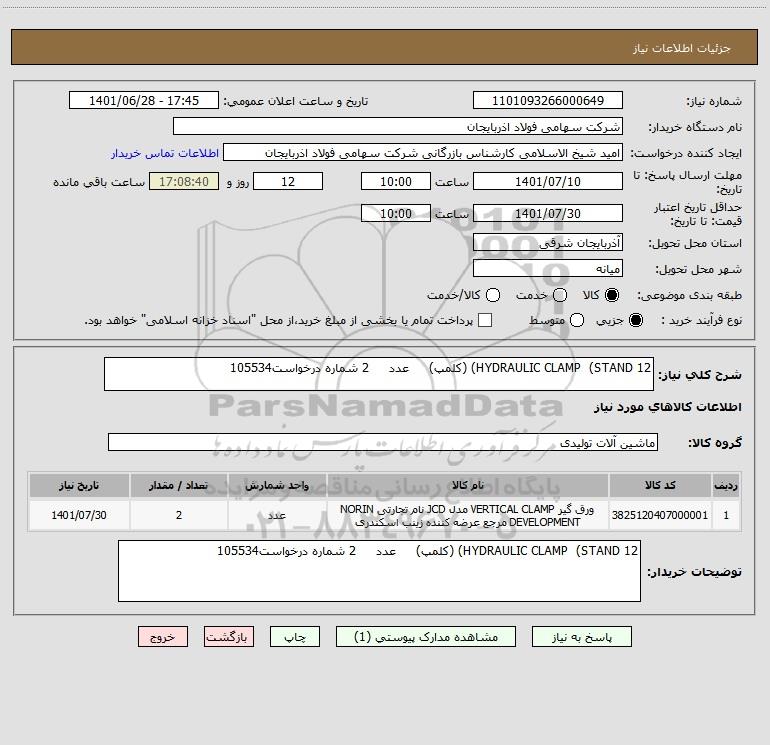Click the توضیحات خریدار text area
The image size is (770, 745).
tap(379, 571)
